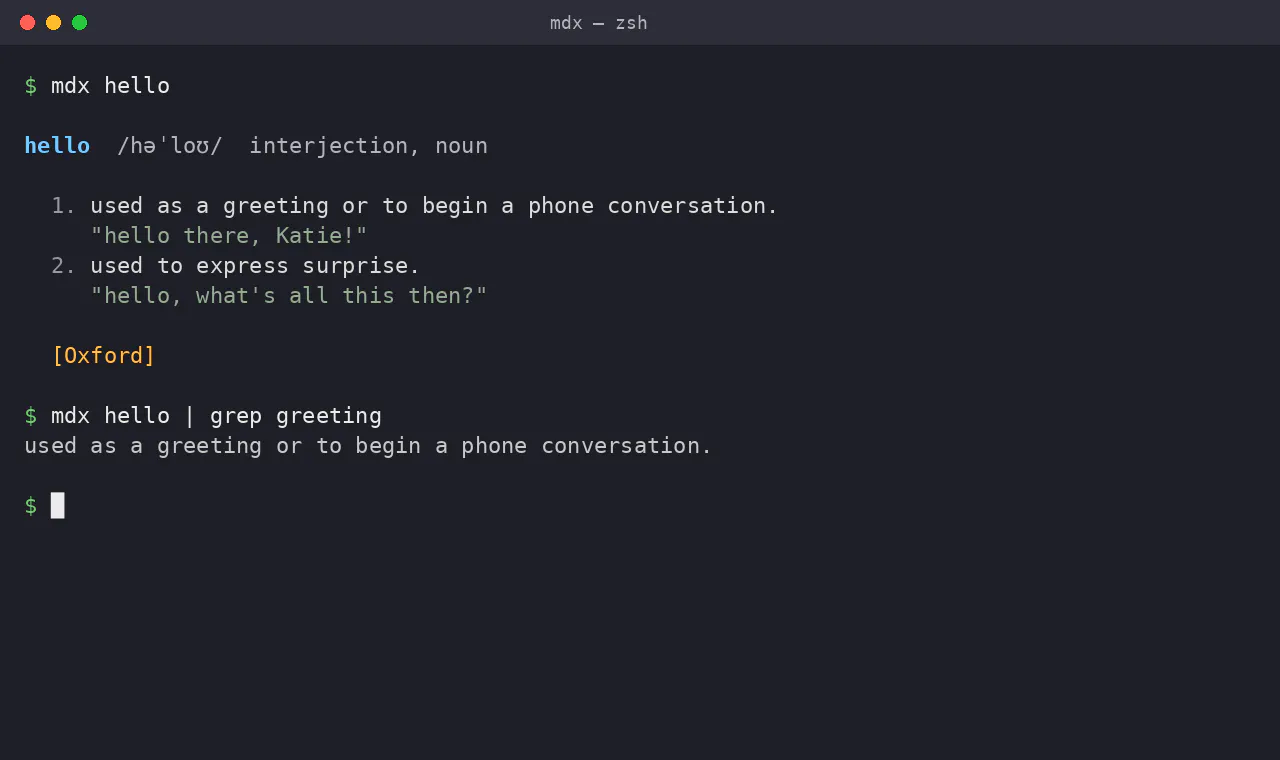Click the list number '1.'
1280x760 pixels.
pyautogui.click(x=63, y=206)
